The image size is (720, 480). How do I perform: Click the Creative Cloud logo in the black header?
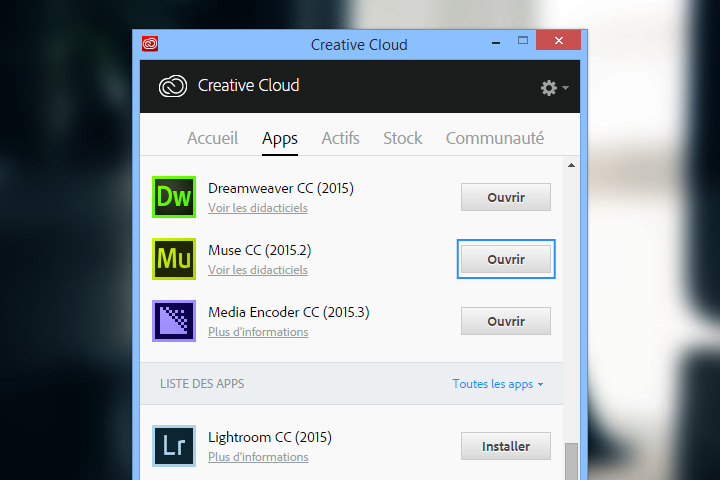173,86
